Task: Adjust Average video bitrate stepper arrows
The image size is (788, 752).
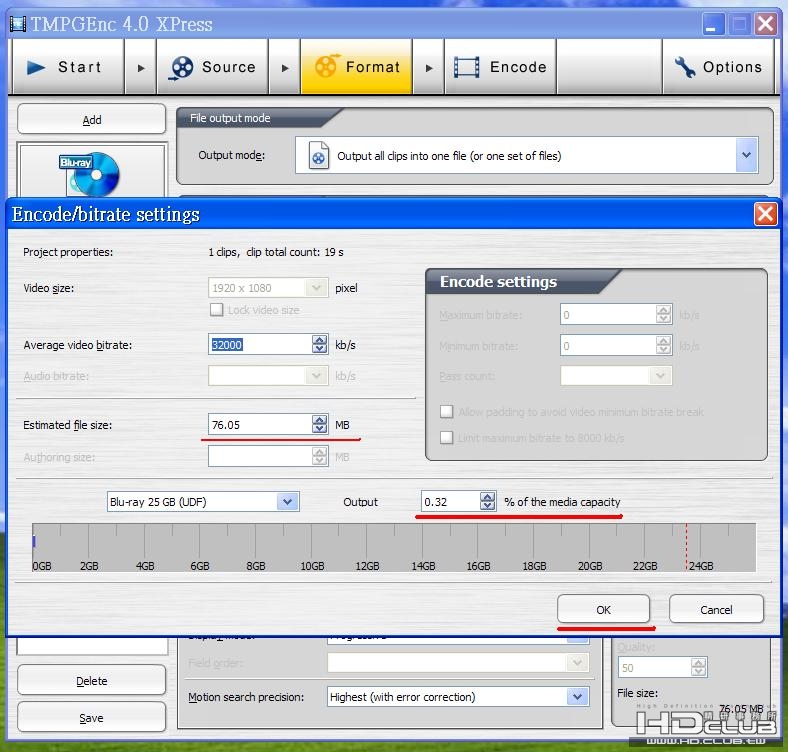Action: click(320, 344)
